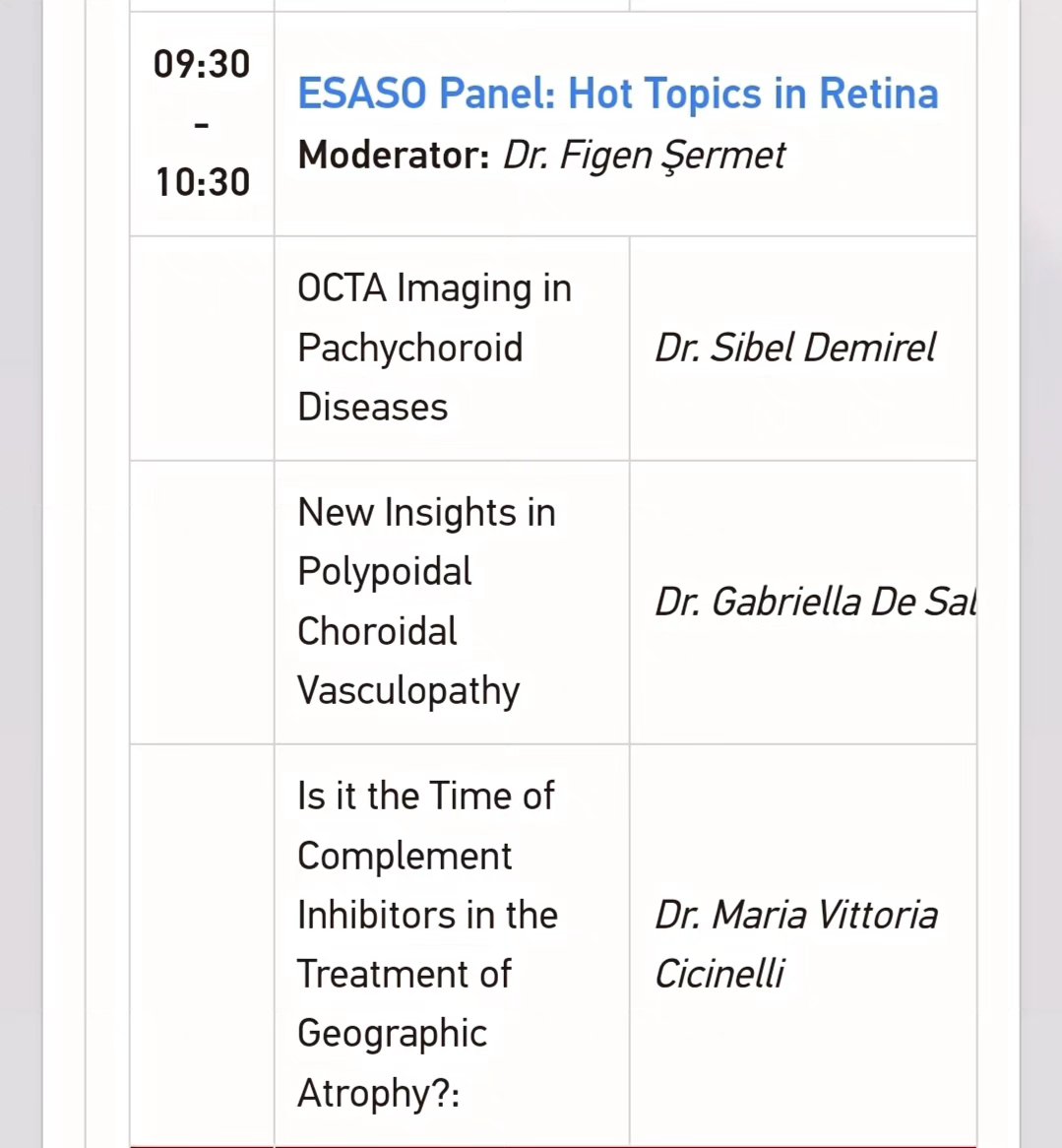Select speaker name Dr. Maria Vittoria

pyautogui.click(x=796, y=916)
